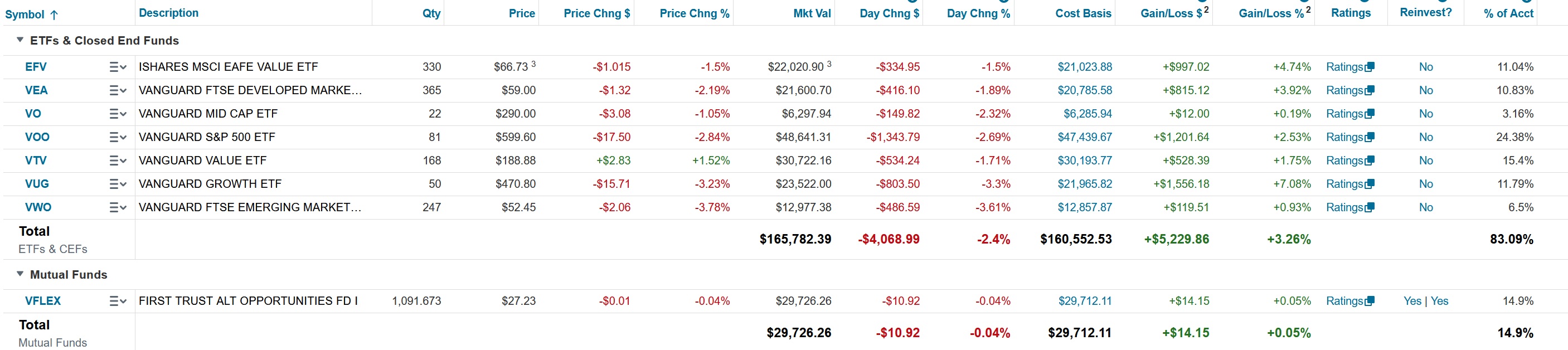
Task: Sort by the Mkt Val column header
Action: pyautogui.click(x=812, y=13)
